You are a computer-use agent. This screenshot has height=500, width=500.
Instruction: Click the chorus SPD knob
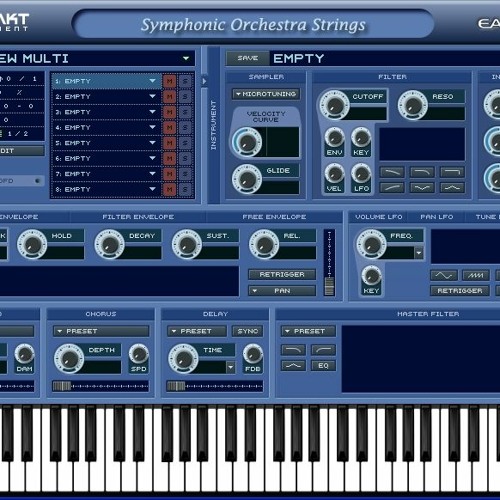(x=139, y=354)
